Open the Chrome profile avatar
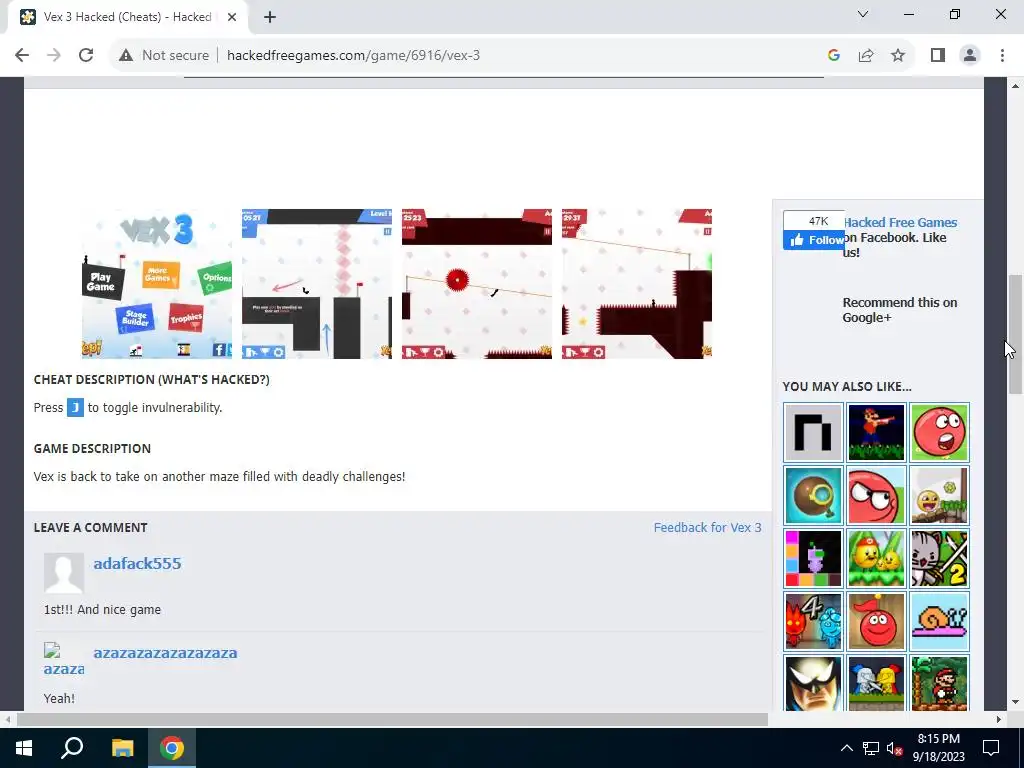The width and height of the screenshot is (1024, 768). 970,56
